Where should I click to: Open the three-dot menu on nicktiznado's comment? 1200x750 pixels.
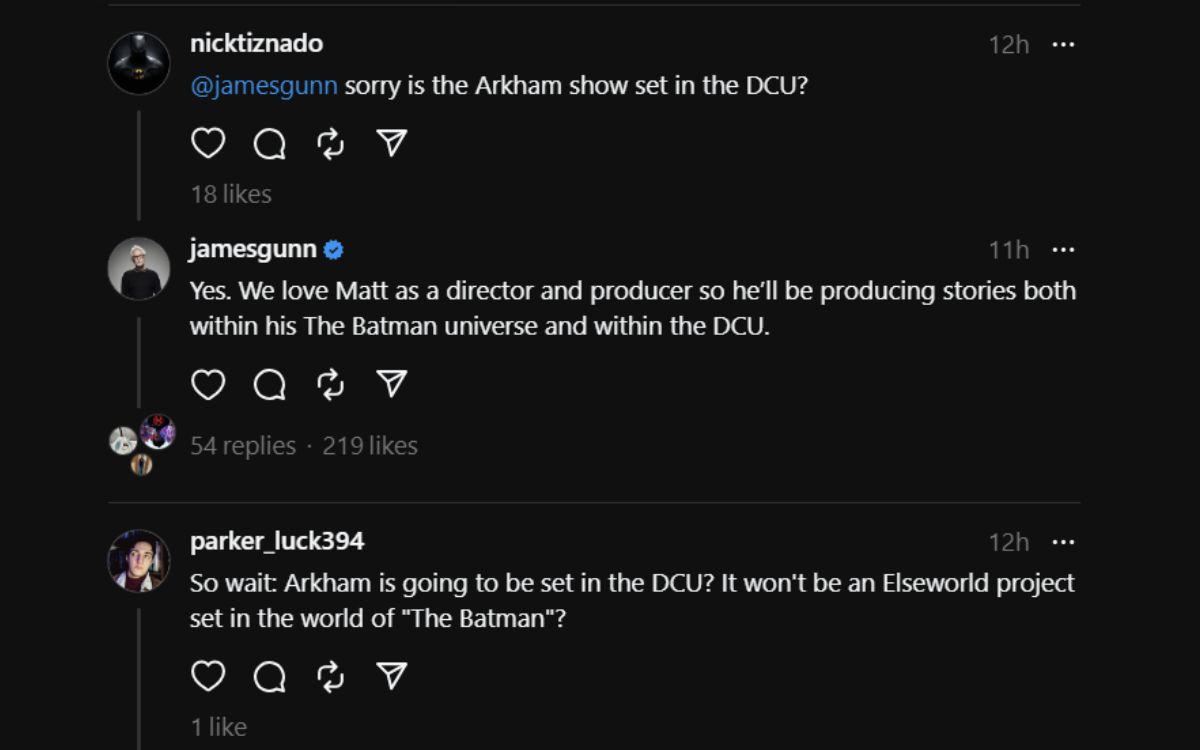(x=1065, y=44)
